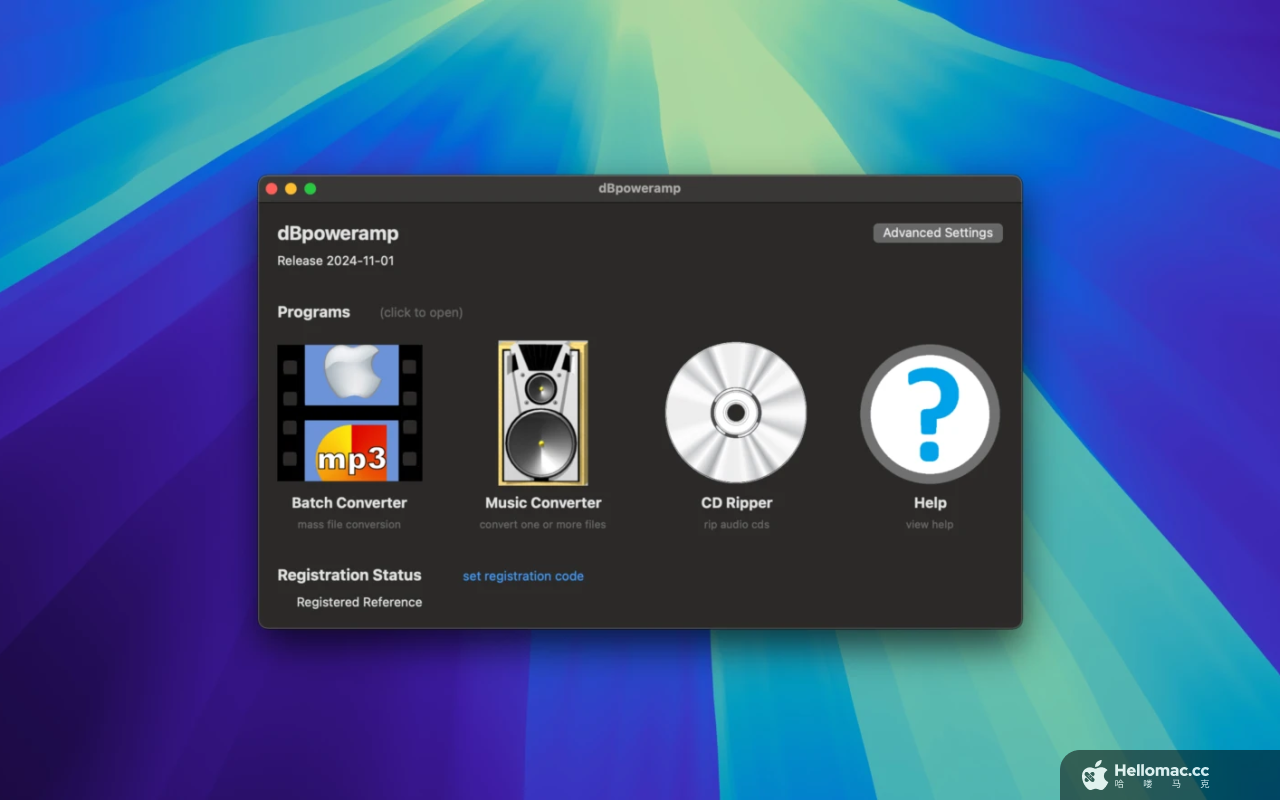Click the '(click to open)' hint text
This screenshot has height=800, width=1280.
pos(421,313)
